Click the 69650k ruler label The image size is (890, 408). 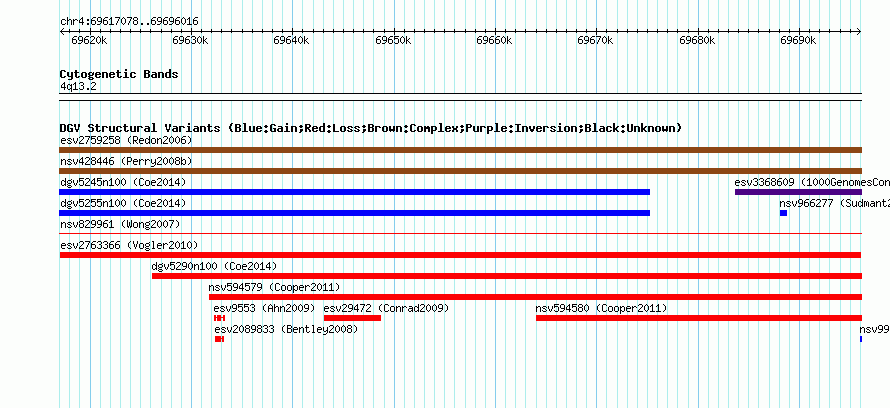(393, 40)
